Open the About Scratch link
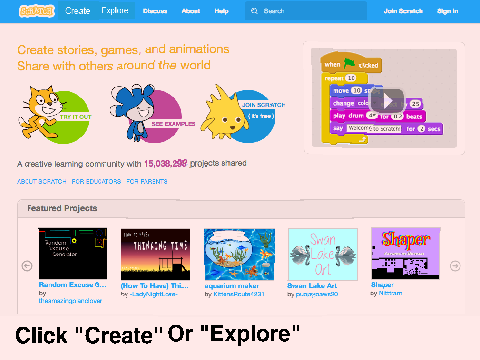480x360 pixels. pos(41,182)
